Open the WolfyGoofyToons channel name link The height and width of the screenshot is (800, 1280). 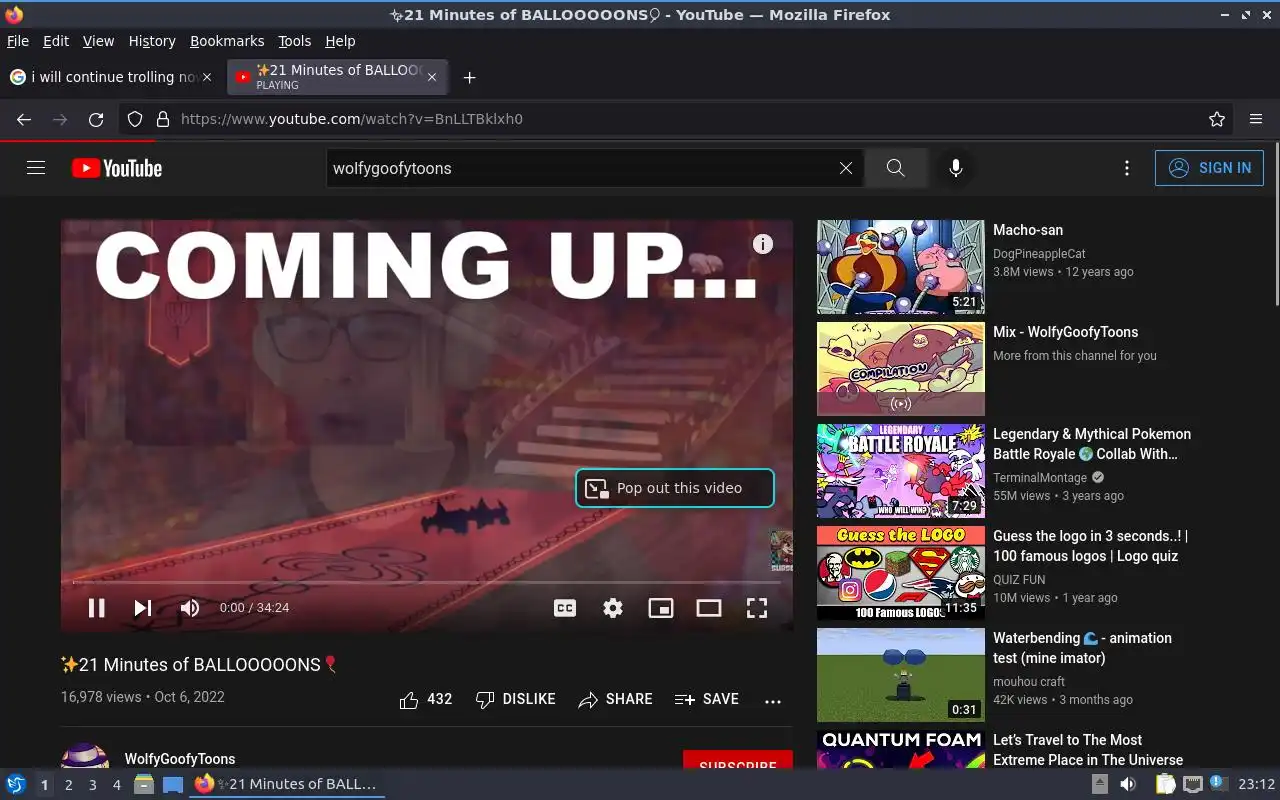click(x=180, y=759)
